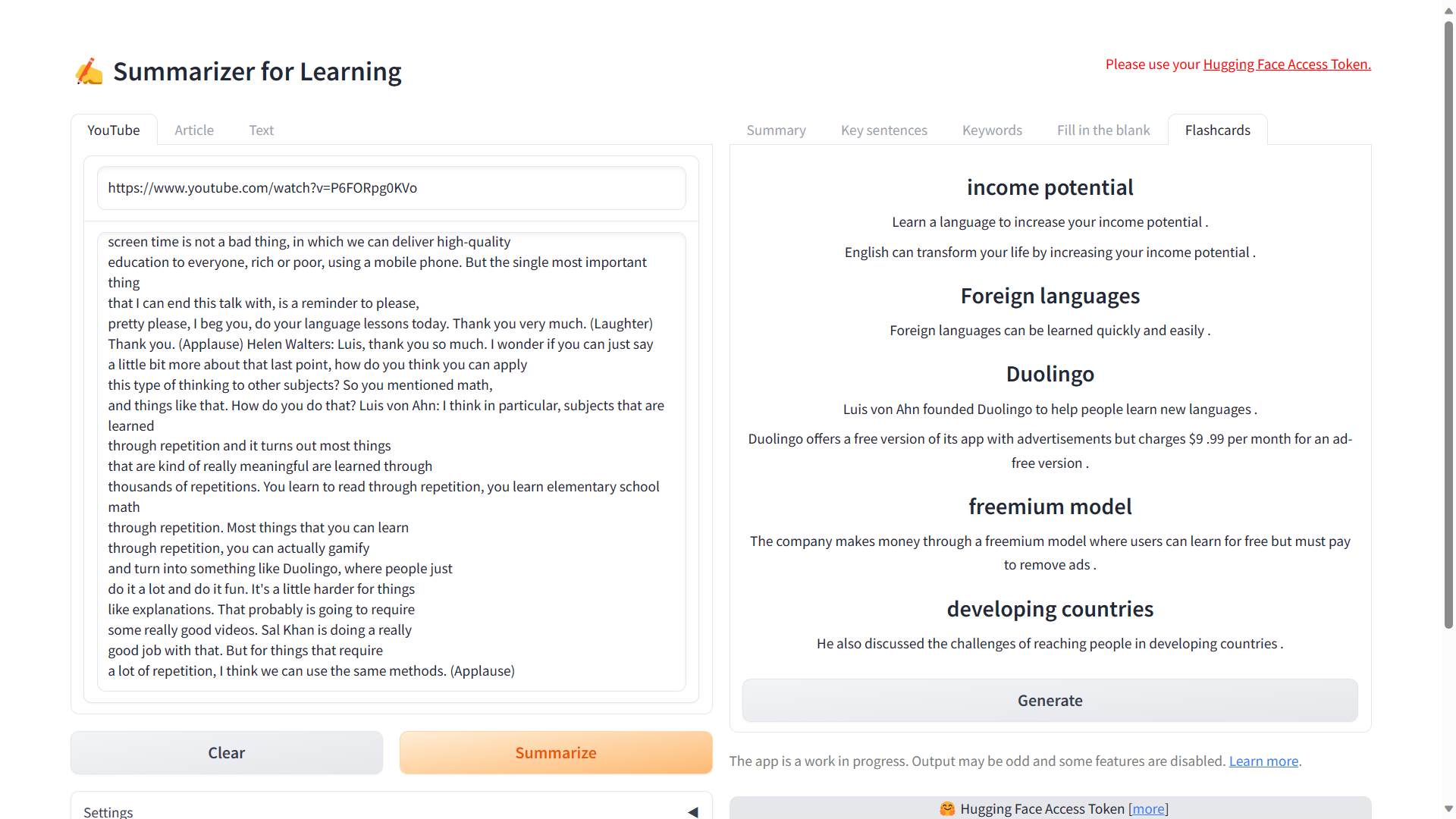Image resolution: width=1456 pixels, height=819 pixels.
Task: Click the scrollbar down arrow
Action: [1448, 809]
